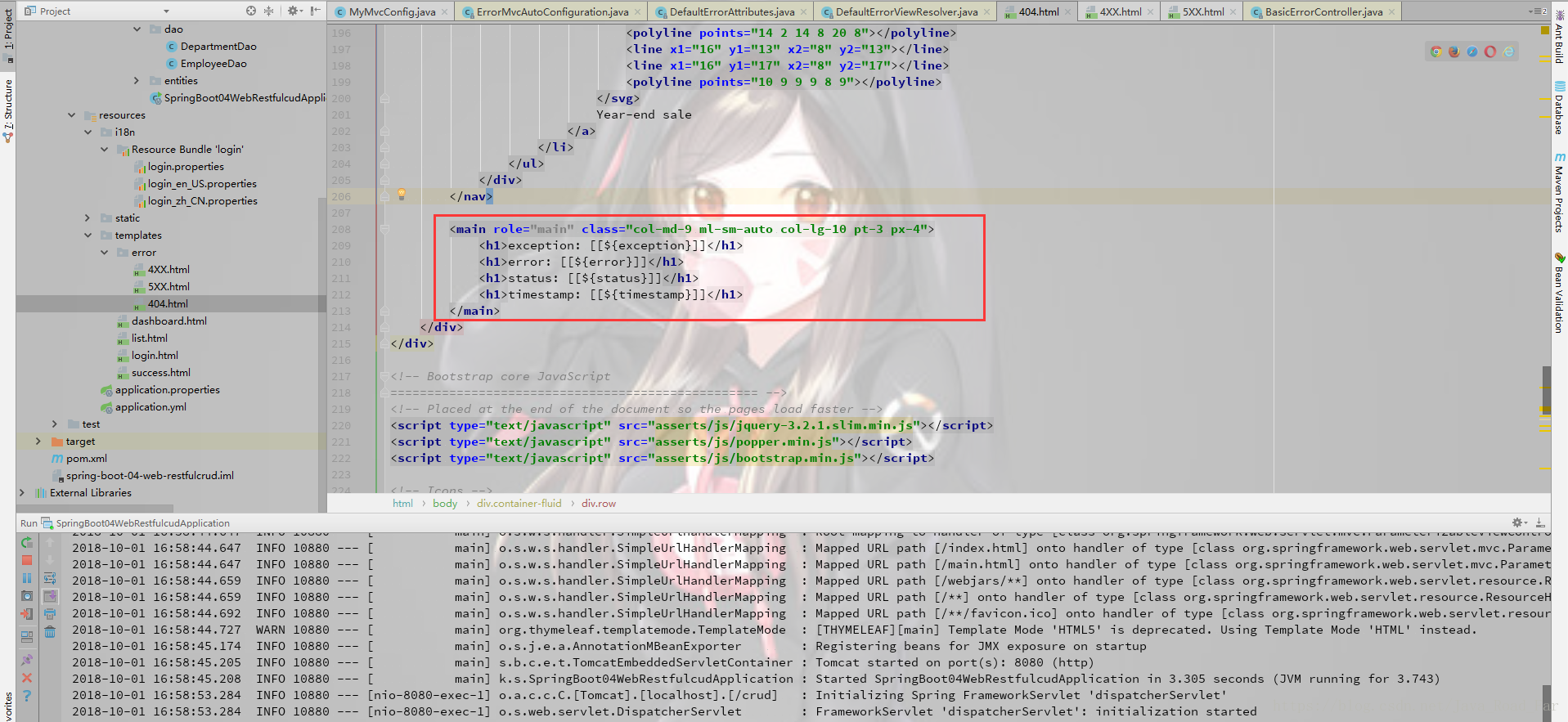Viewport: 1568px width, 722px height.
Task: Collapse the templates folder
Action: (88, 235)
